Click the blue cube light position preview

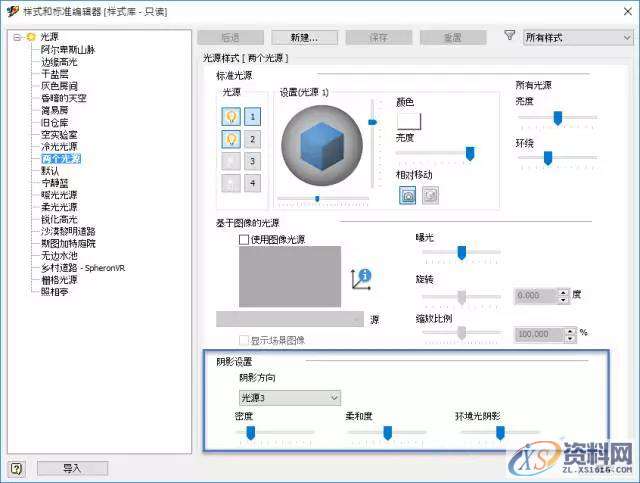[322, 146]
